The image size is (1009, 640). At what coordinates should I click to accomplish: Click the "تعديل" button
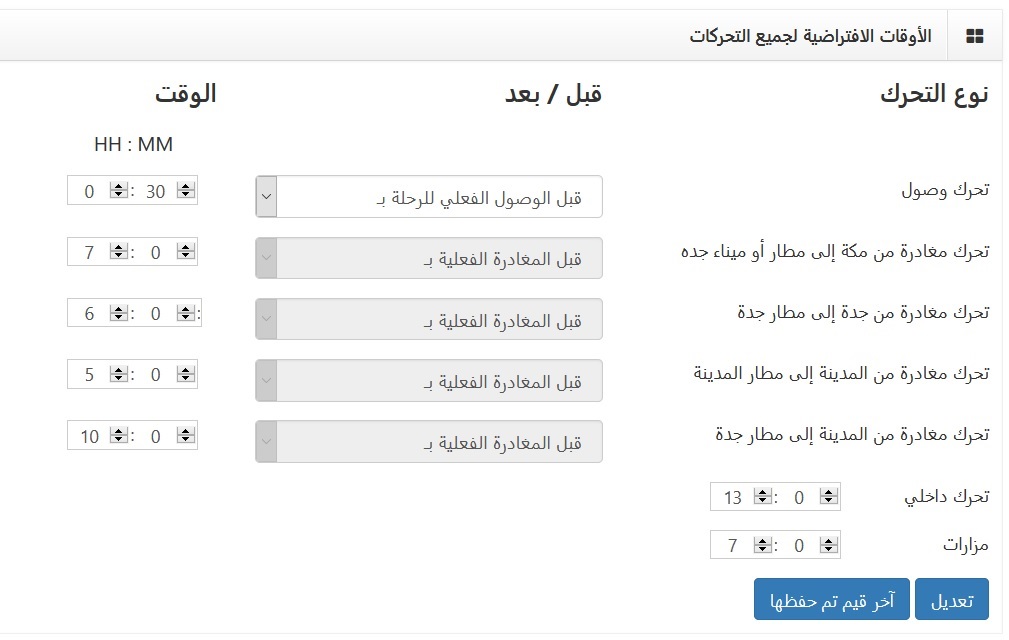(952, 599)
